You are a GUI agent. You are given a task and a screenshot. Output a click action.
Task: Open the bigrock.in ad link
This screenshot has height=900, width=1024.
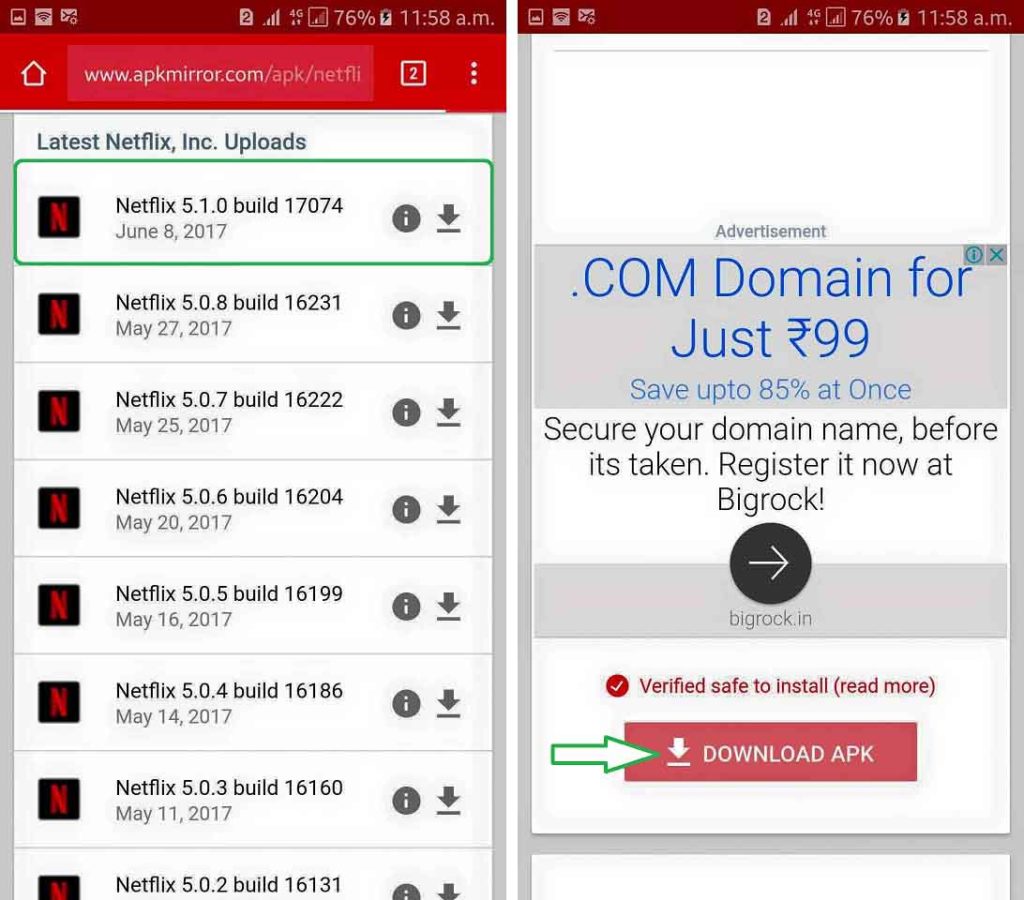click(x=771, y=619)
